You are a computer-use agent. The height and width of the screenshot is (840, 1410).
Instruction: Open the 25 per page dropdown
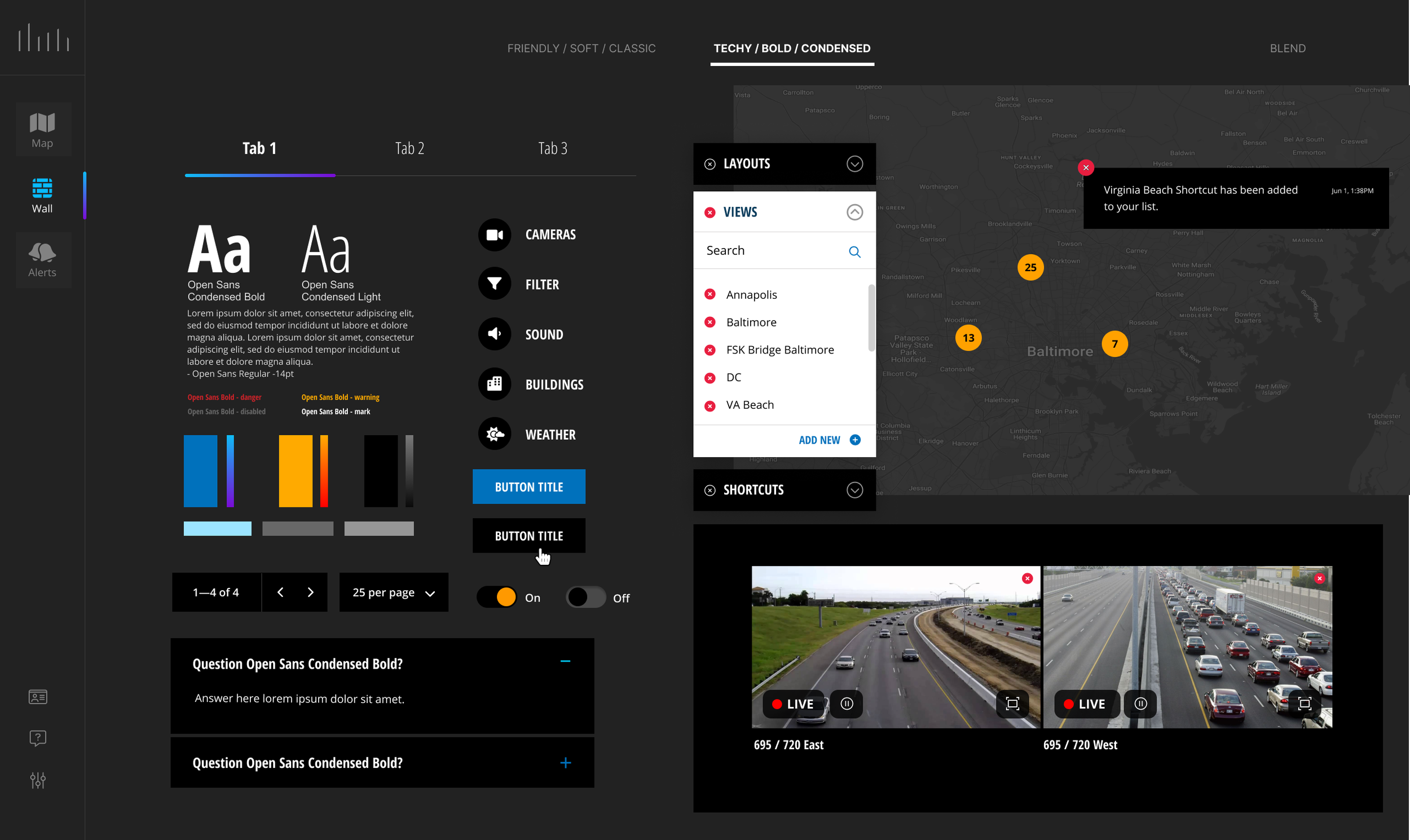coord(394,593)
